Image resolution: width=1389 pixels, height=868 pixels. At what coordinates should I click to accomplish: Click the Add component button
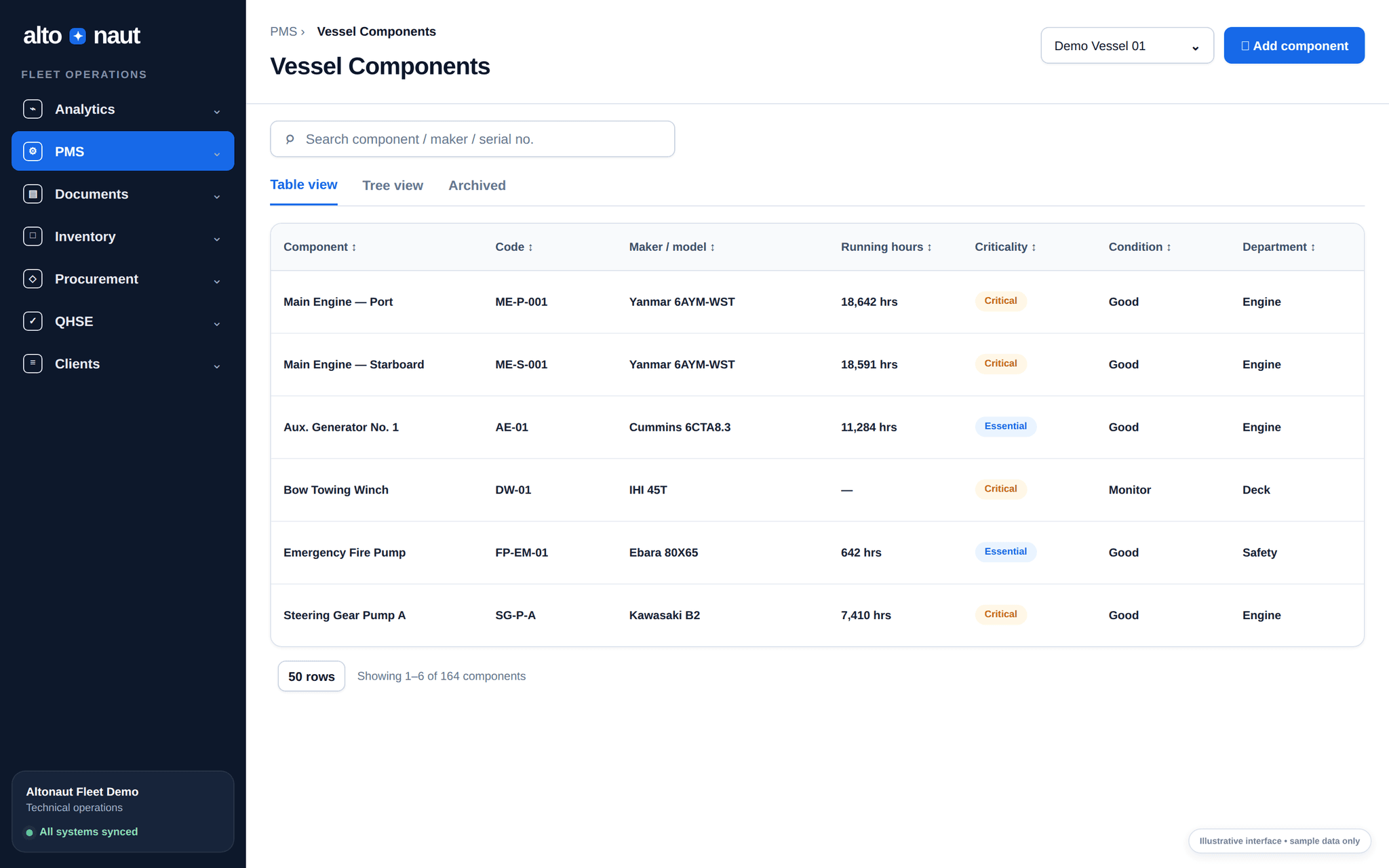click(x=1294, y=45)
